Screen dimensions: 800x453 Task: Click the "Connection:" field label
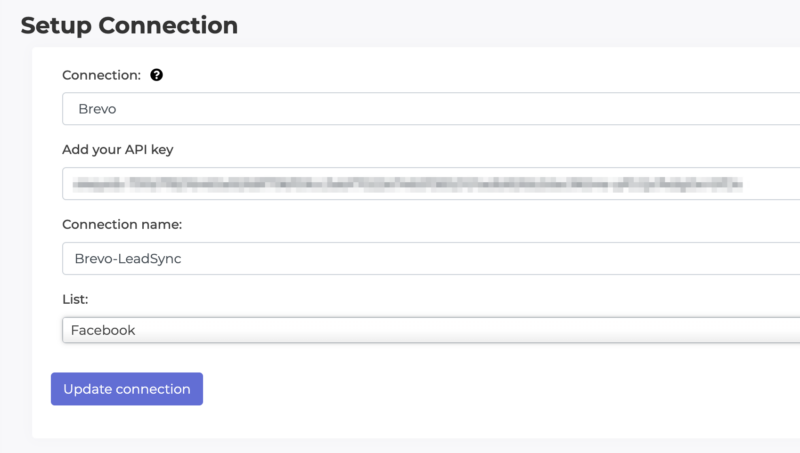coord(101,75)
